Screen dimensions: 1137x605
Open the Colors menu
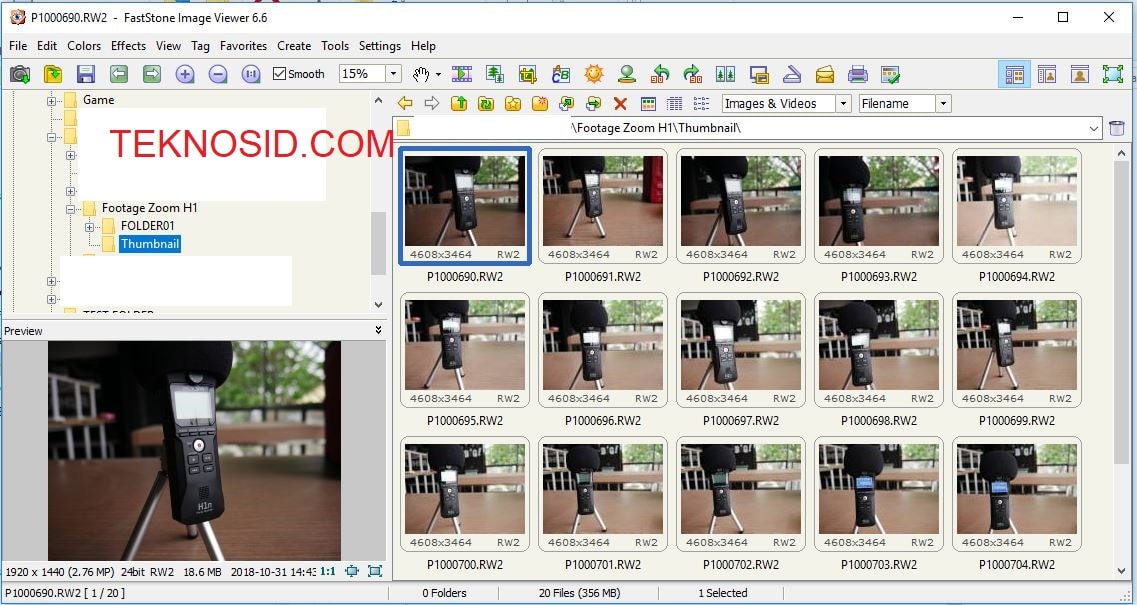tap(84, 46)
